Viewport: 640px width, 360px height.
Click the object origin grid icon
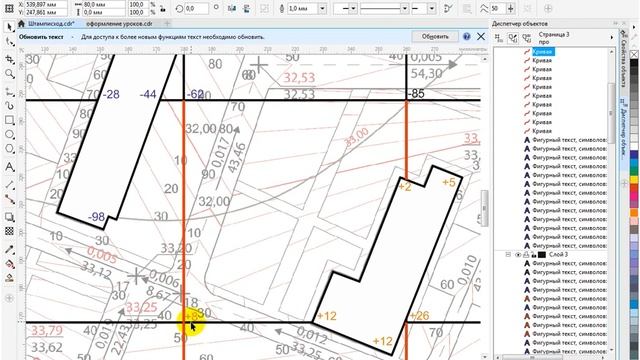[9, 8]
